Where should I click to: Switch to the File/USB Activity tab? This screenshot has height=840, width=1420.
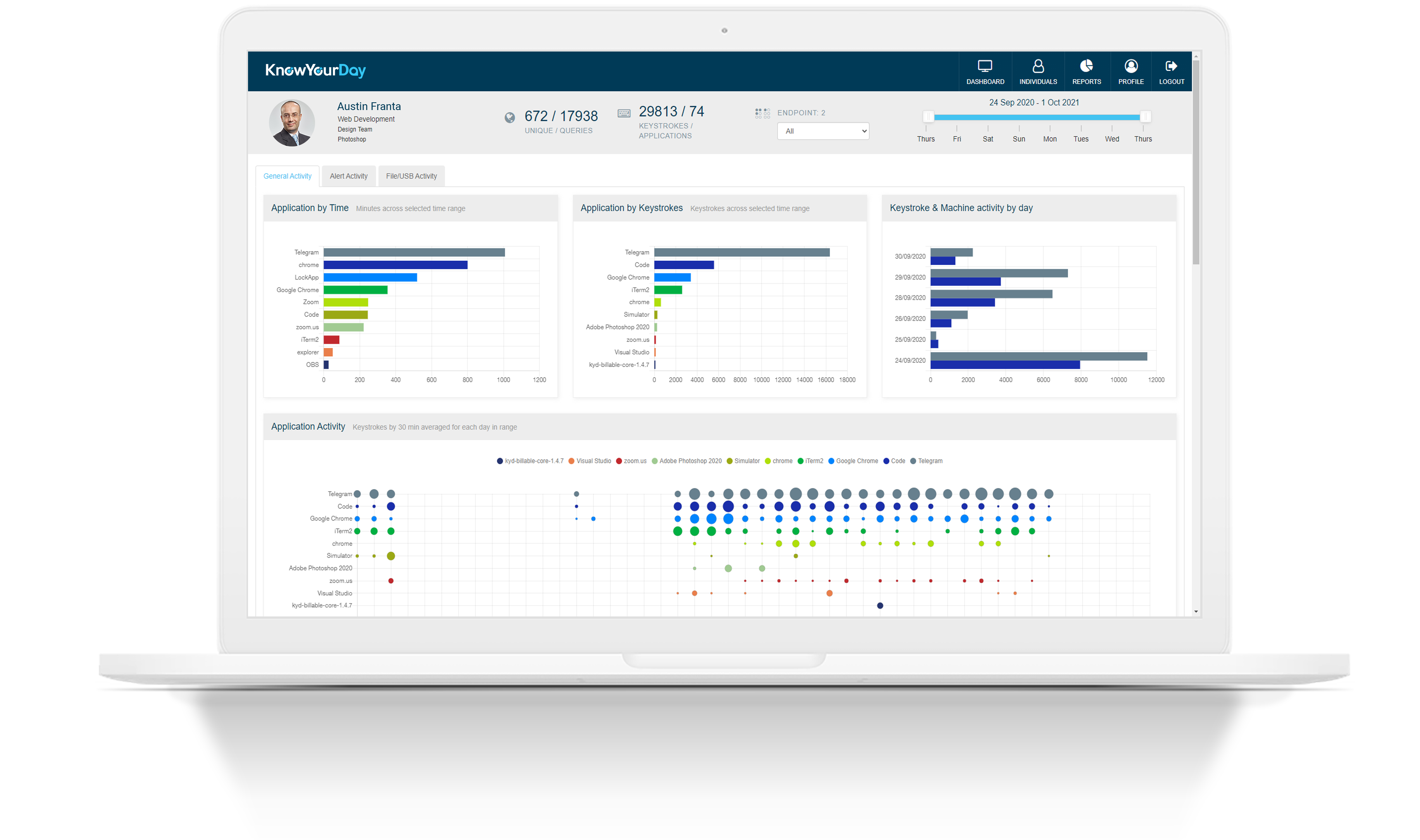[411, 176]
